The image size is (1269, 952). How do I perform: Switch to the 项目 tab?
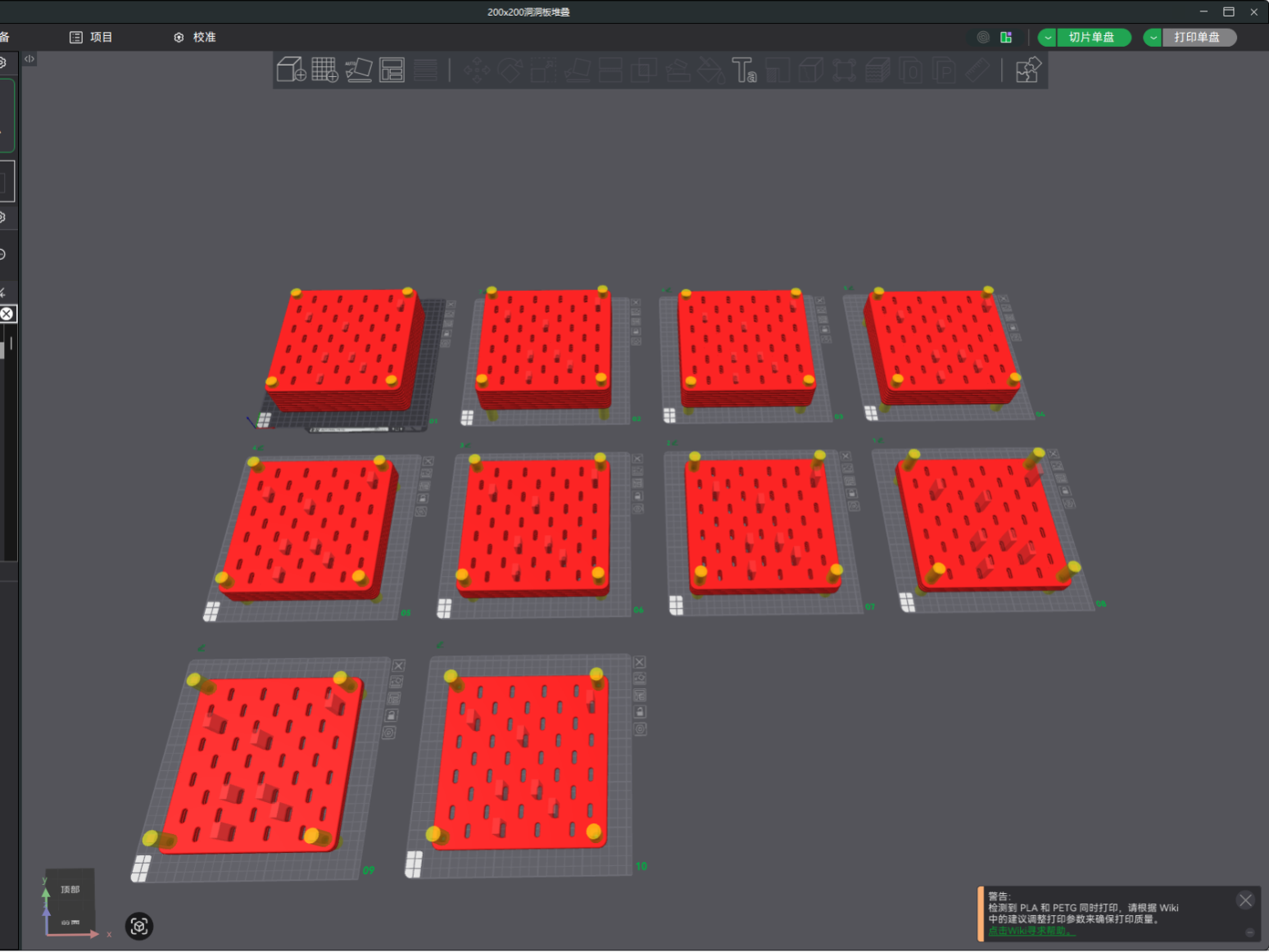[x=92, y=37]
